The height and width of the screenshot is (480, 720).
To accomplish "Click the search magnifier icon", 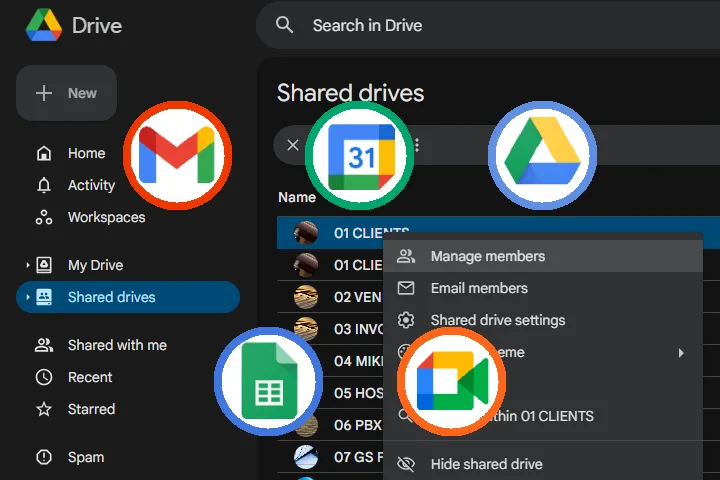I will [x=284, y=25].
